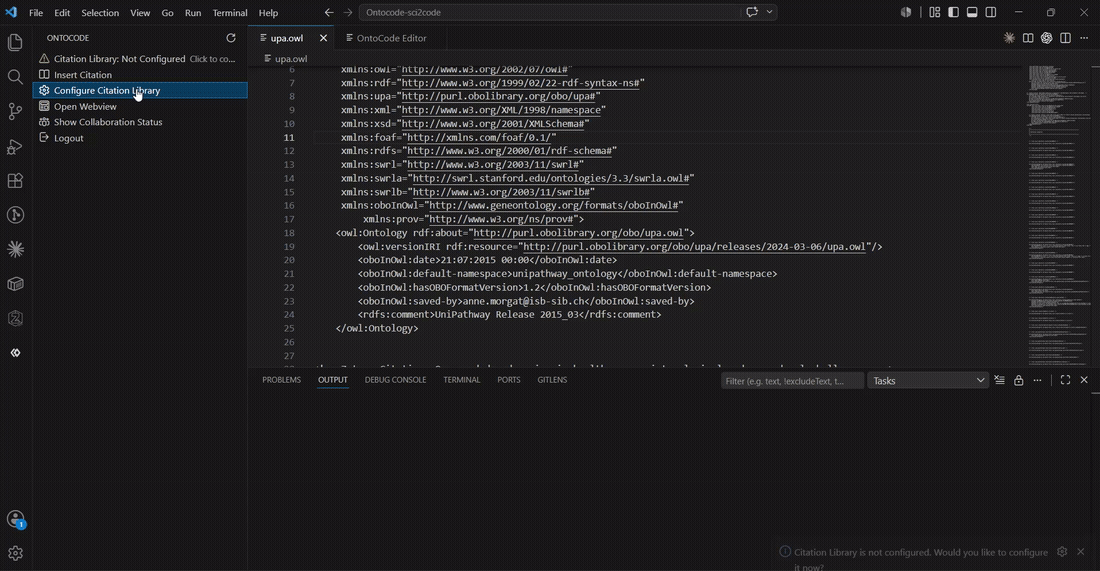The width and height of the screenshot is (1100, 571).
Task: Open the Source Control view
Action: (x=15, y=112)
